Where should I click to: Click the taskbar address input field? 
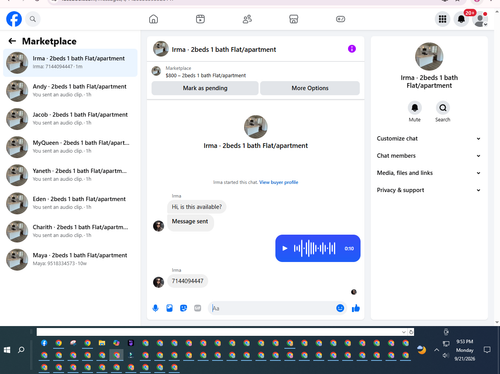(x=219, y=332)
